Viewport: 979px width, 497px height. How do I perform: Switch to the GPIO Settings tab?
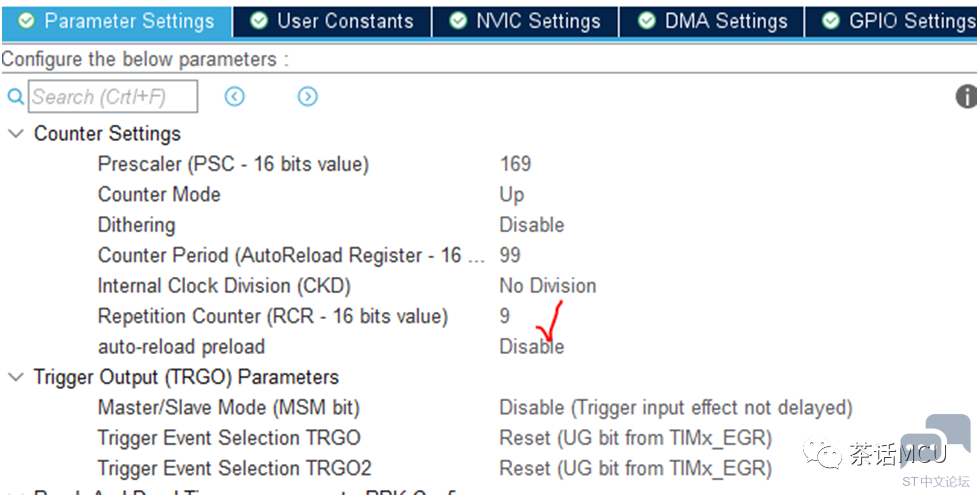click(892, 21)
